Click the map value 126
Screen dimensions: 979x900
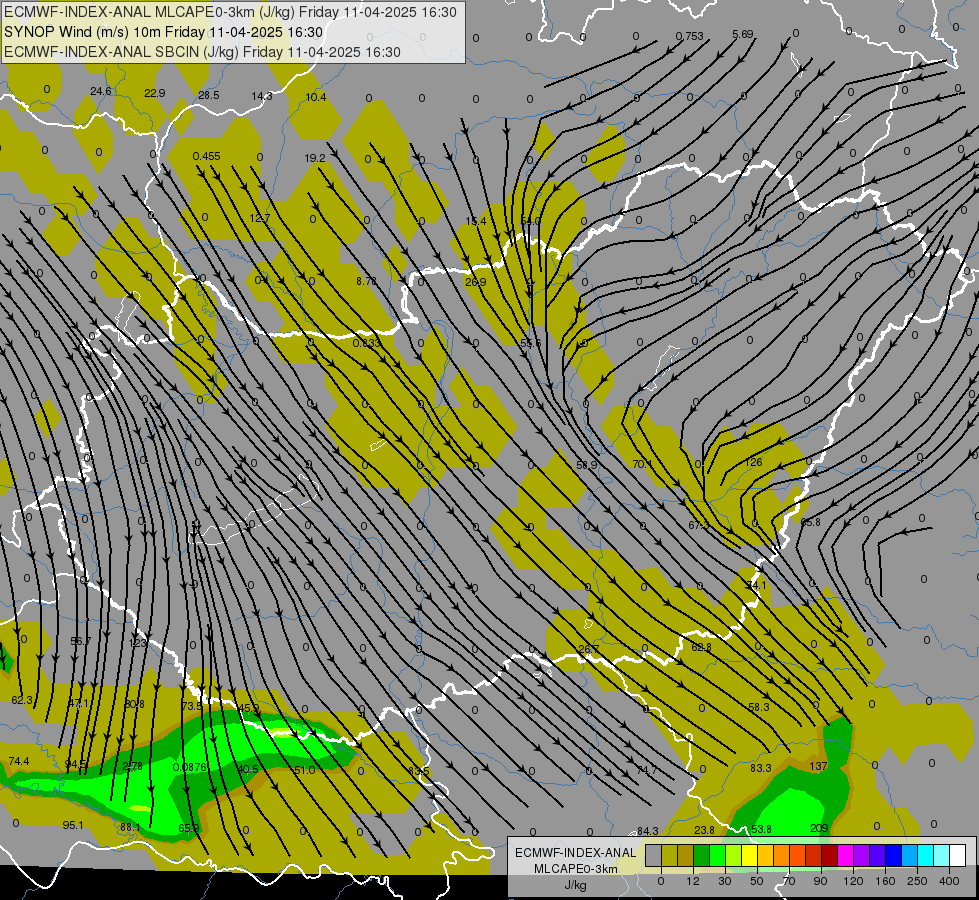pyautogui.click(x=754, y=462)
